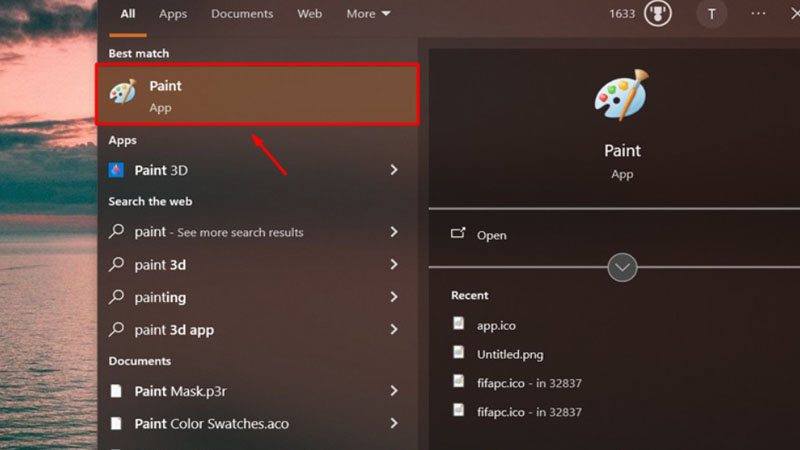Switch to the Documents search tab
This screenshot has height=450, width=800.
pos(242,14)
